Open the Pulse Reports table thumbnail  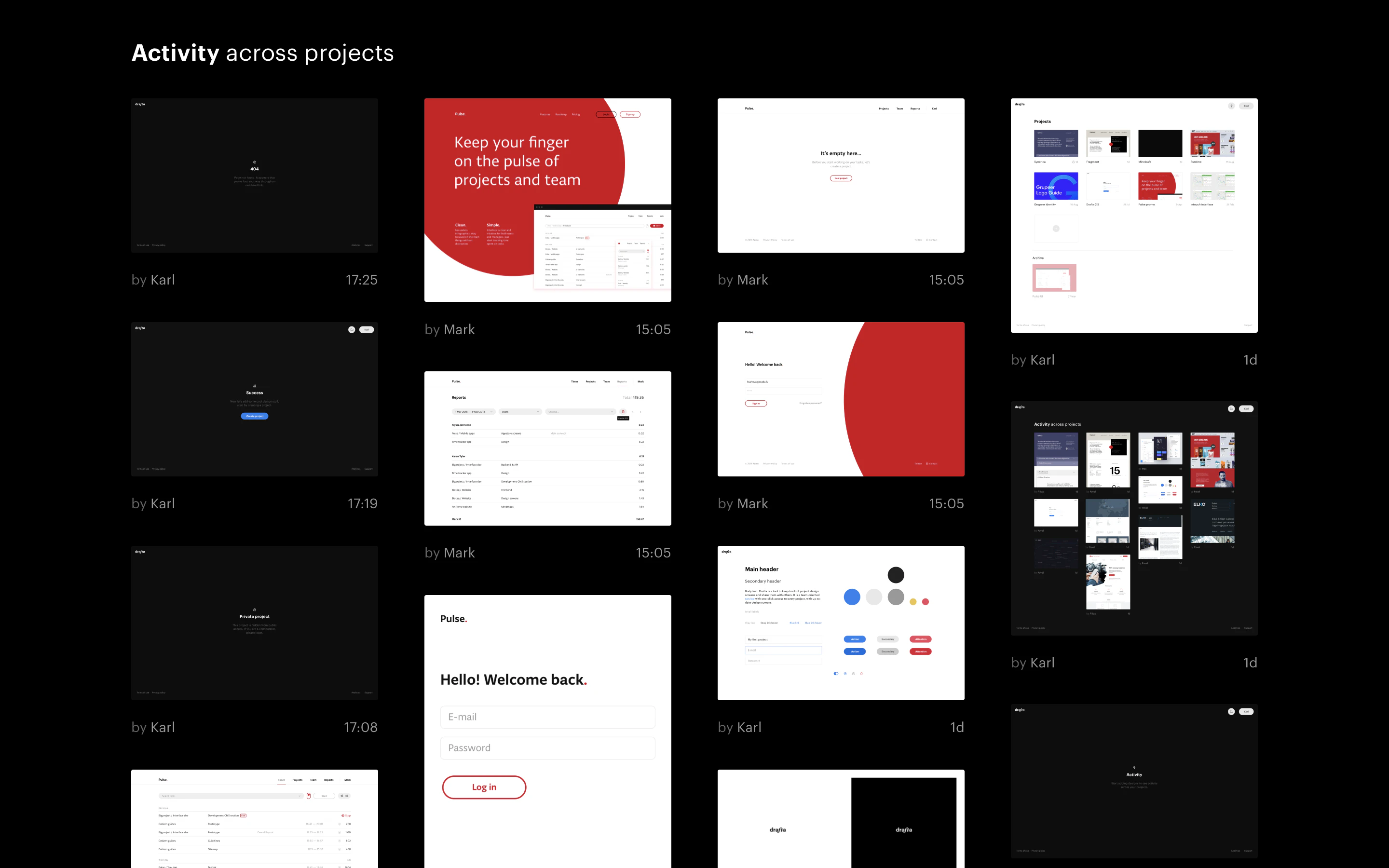pyautogui.click(x=547, y=448)
